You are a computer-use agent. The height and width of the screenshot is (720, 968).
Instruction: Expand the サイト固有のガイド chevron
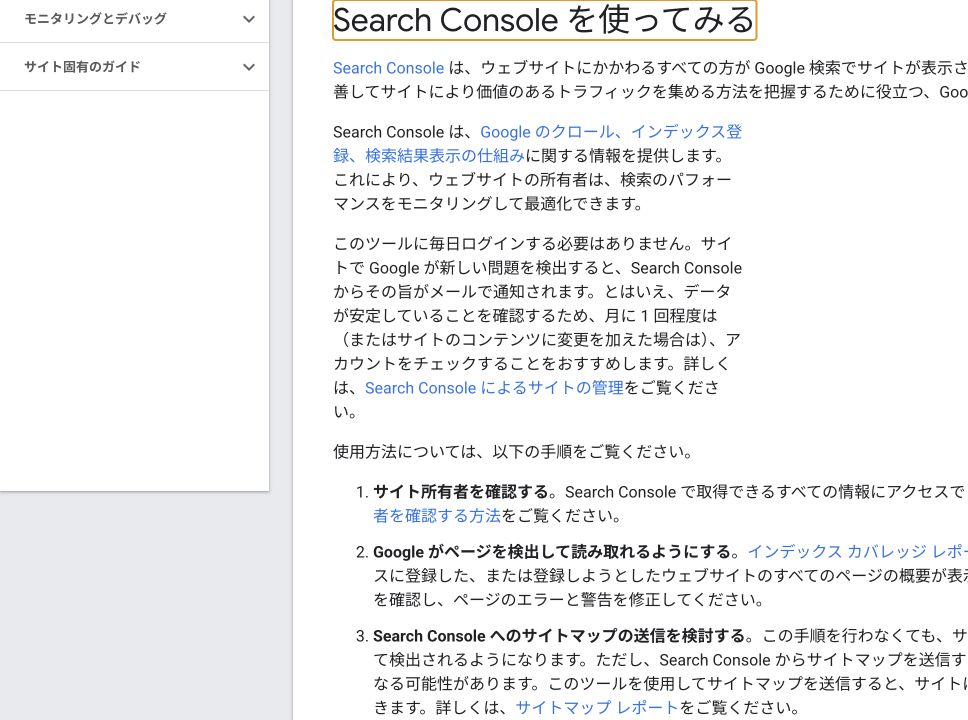(x=249, y=67)
